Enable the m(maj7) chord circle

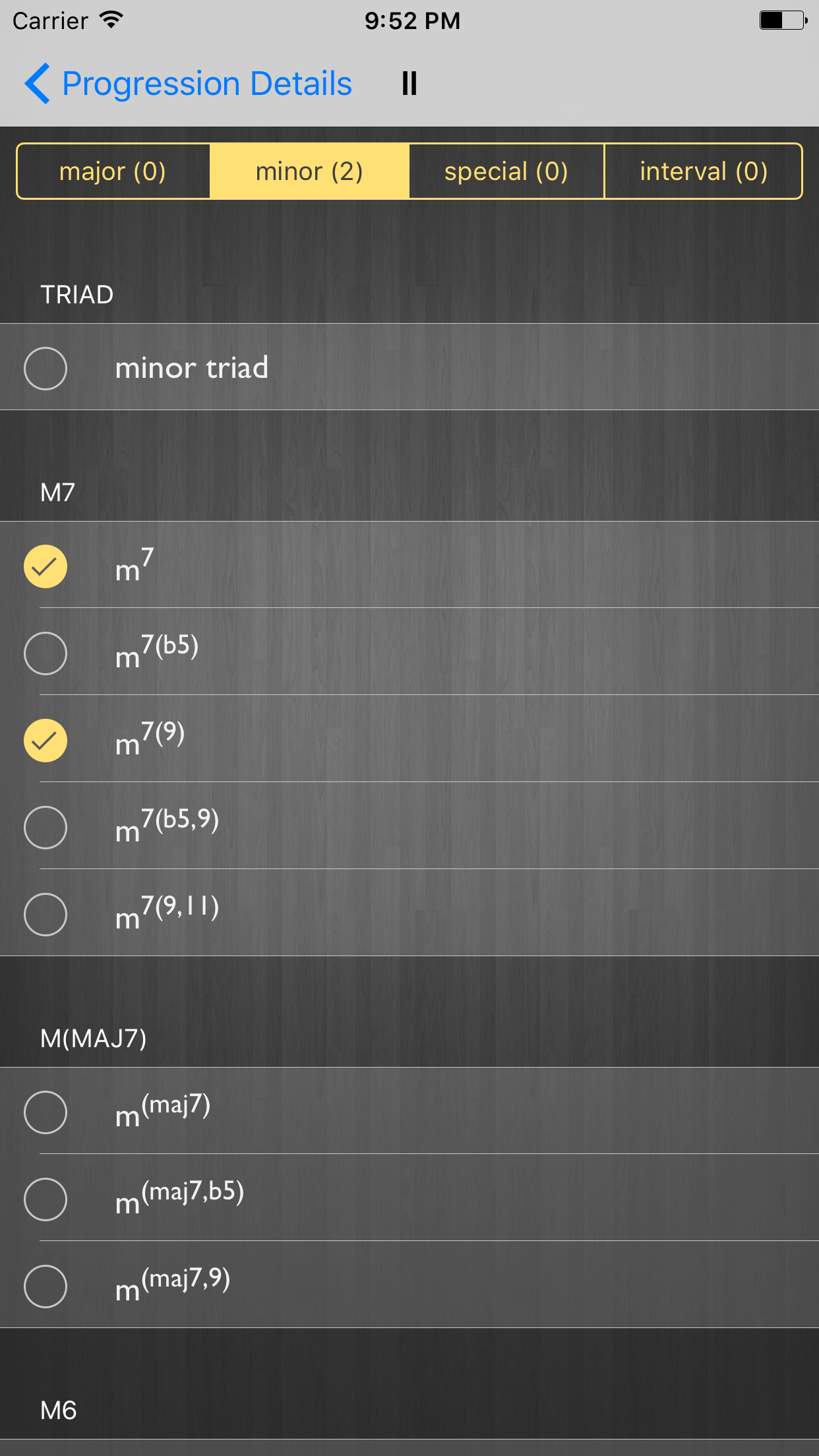pyautogui.click(x=45, y=1112)
